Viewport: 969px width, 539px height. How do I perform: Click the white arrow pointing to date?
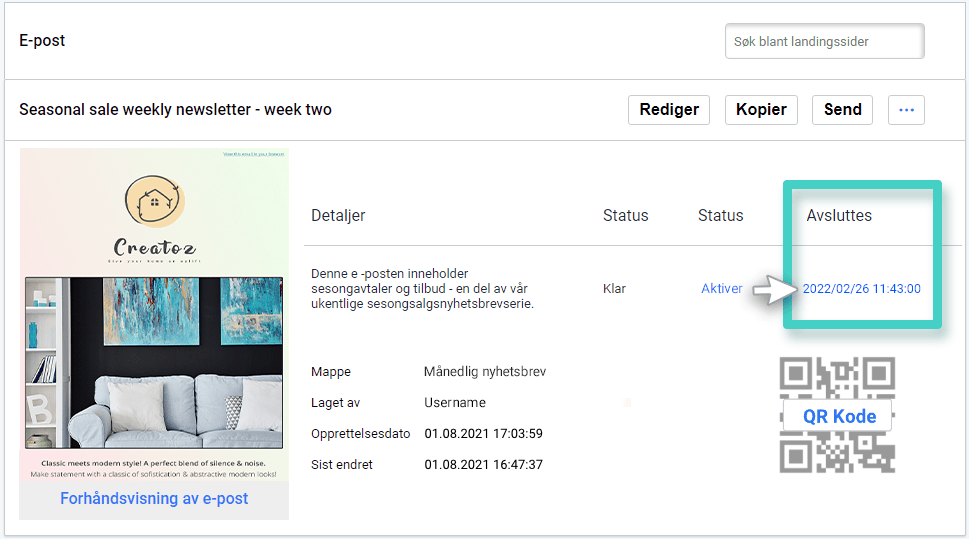click(x=775, y=290)
